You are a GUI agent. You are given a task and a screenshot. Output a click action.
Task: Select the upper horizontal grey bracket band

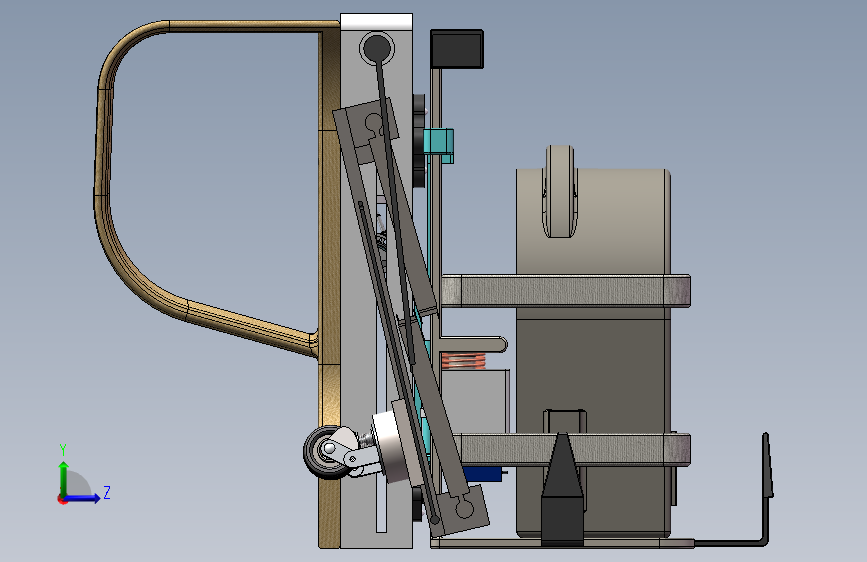point(566,291)
